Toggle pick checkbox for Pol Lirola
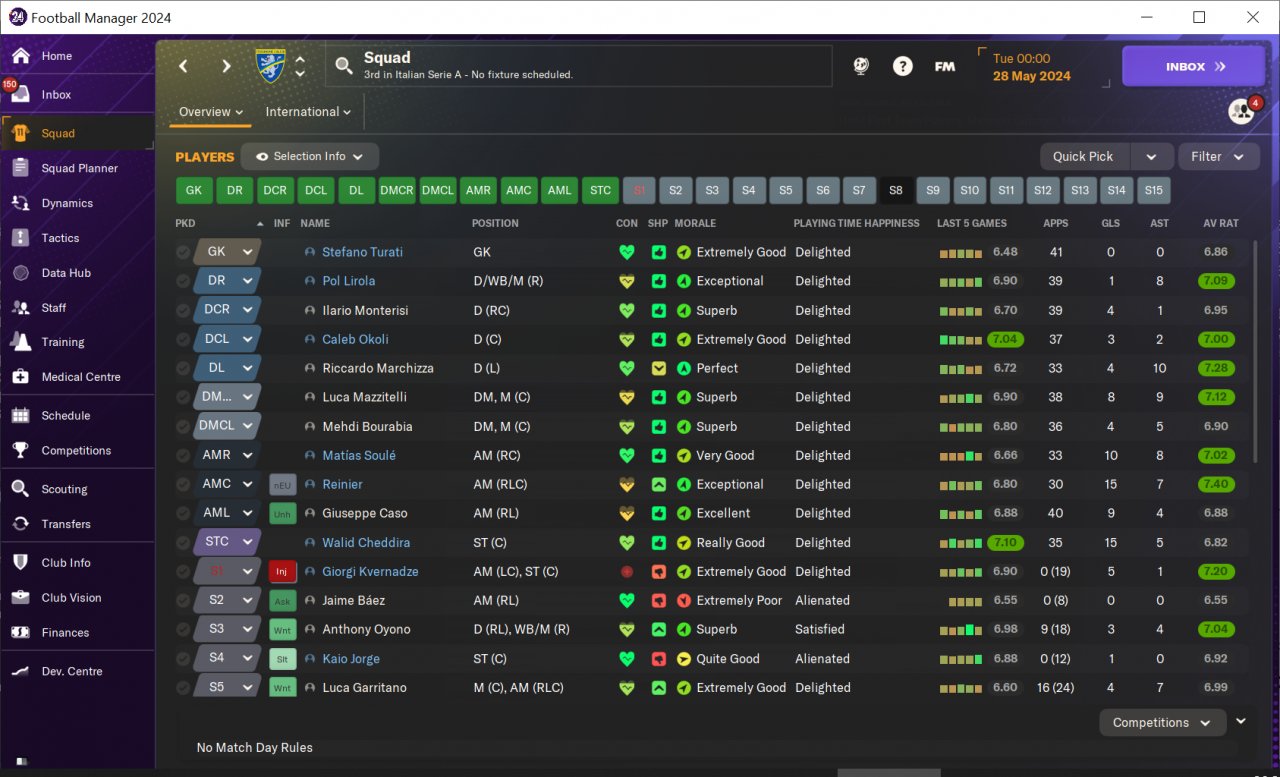The image size is (1280, 777). tap(183, 282)
